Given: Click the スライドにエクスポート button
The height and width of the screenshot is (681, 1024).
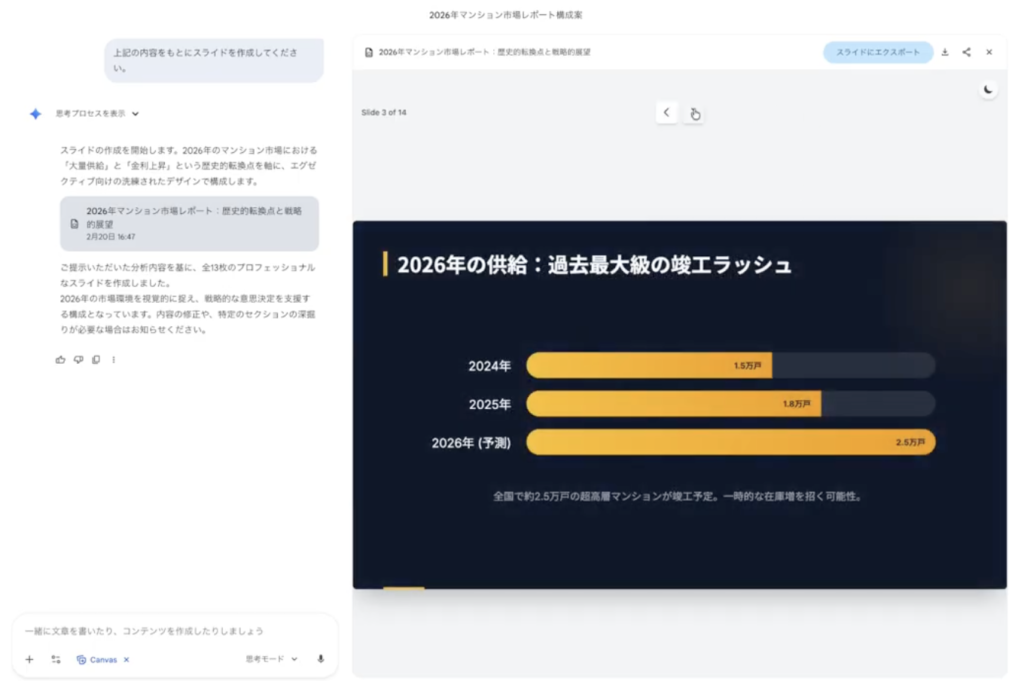Looking at the screenshot, I should pyautogui.click(x=878, y=52).
